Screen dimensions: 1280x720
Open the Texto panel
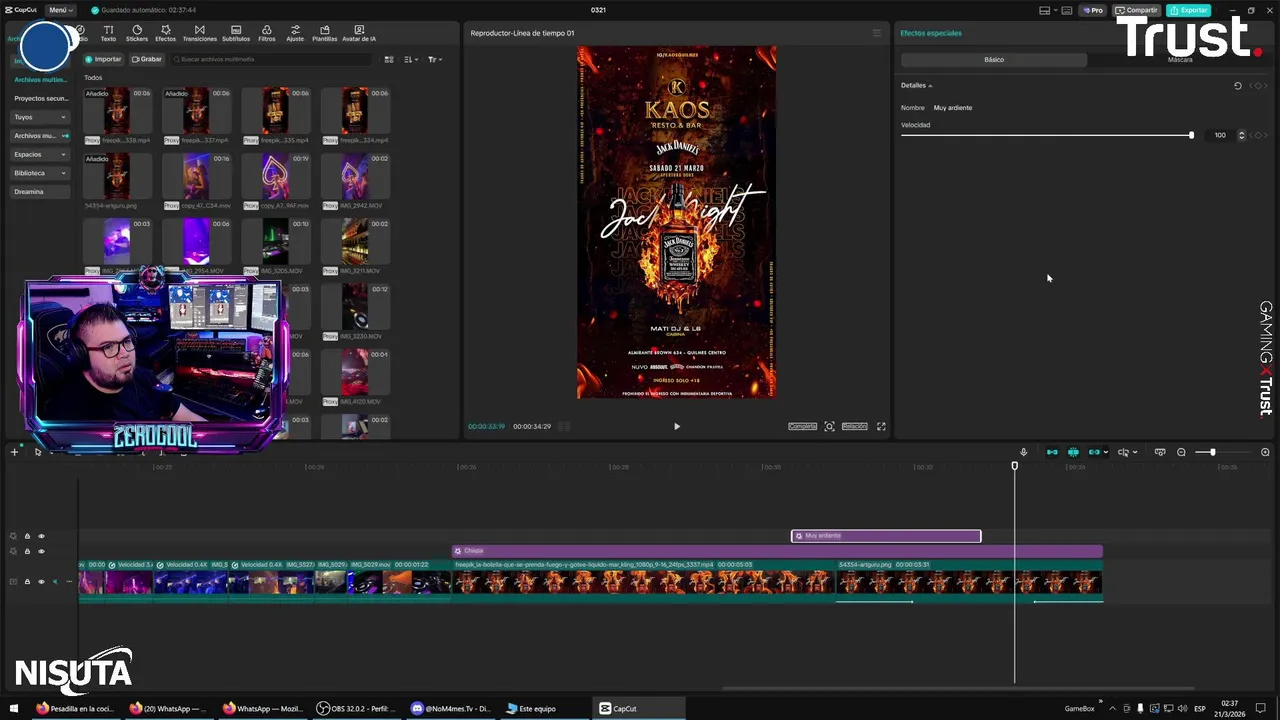(x=108, y=33)
